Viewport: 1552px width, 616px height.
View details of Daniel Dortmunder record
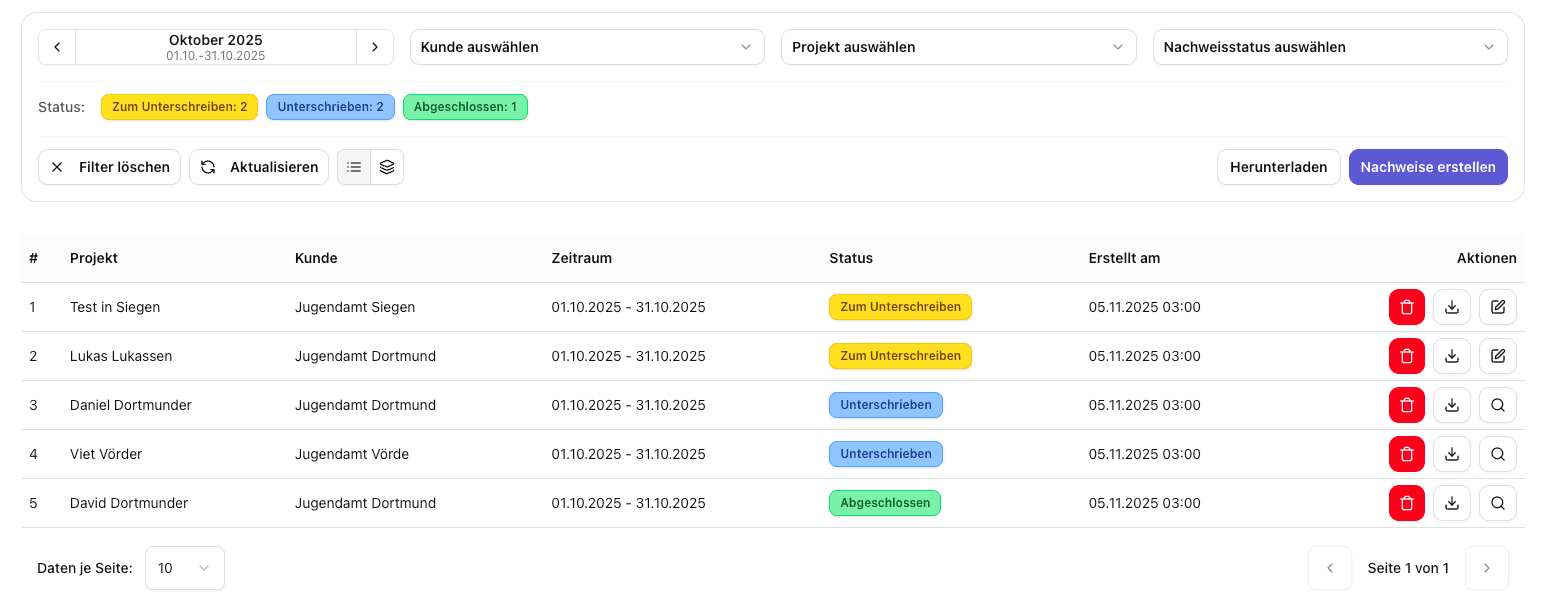(x=1497, y=405)
